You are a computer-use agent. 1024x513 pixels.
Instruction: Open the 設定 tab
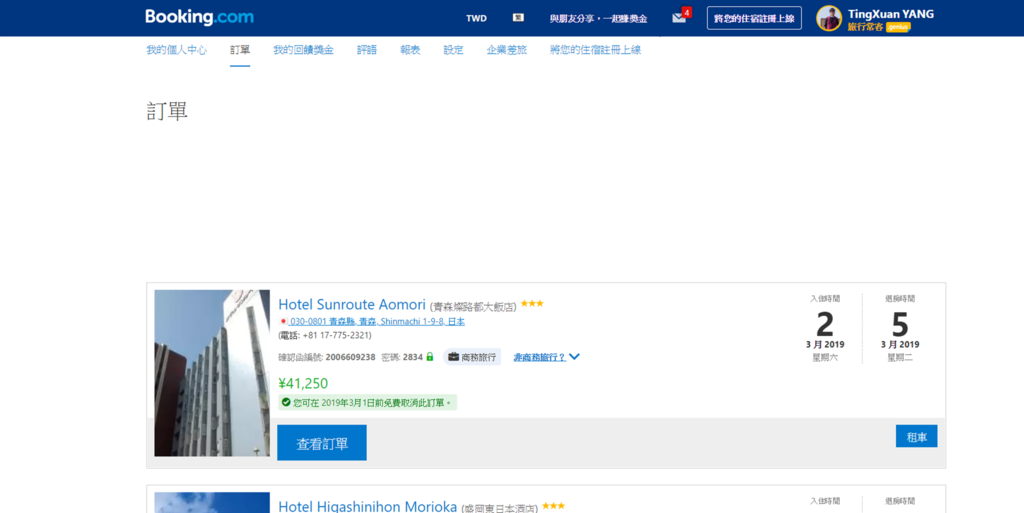[453, 50]
